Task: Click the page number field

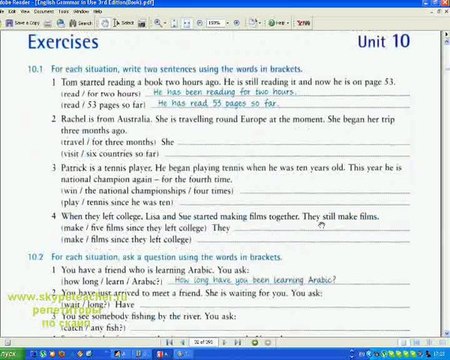Action: pos(203,342)
